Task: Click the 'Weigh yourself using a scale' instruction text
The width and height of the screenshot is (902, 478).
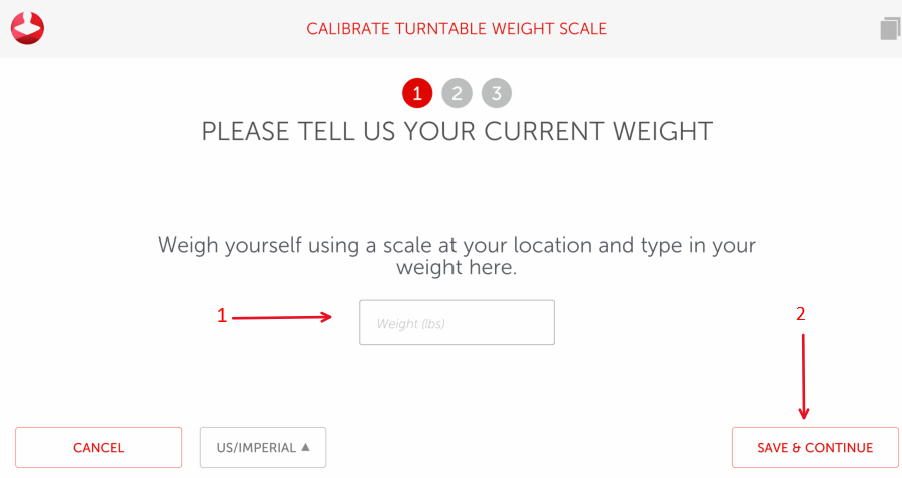Action: click(x=457, y=245)
